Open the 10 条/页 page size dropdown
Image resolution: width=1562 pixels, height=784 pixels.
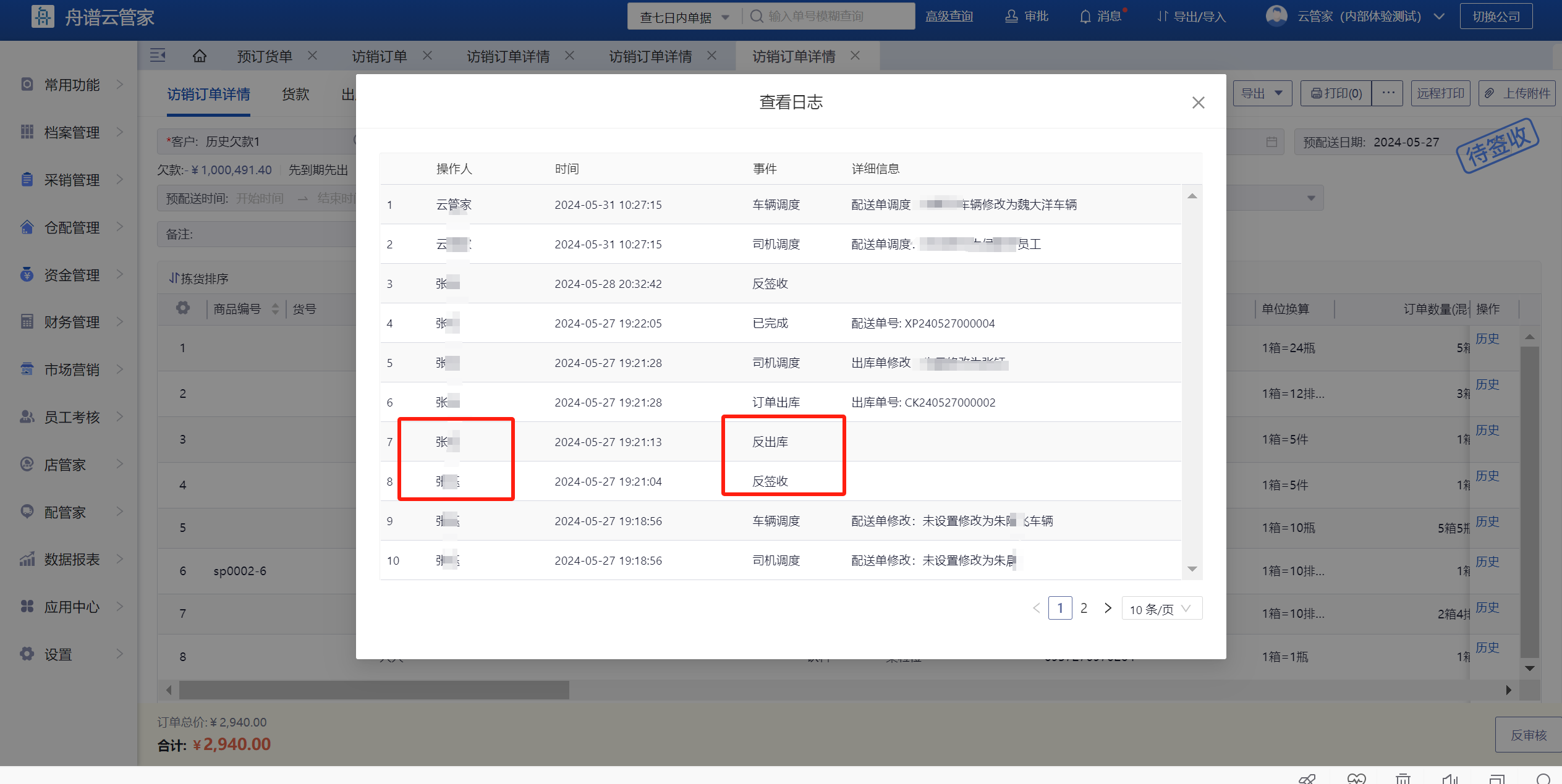1161,609
